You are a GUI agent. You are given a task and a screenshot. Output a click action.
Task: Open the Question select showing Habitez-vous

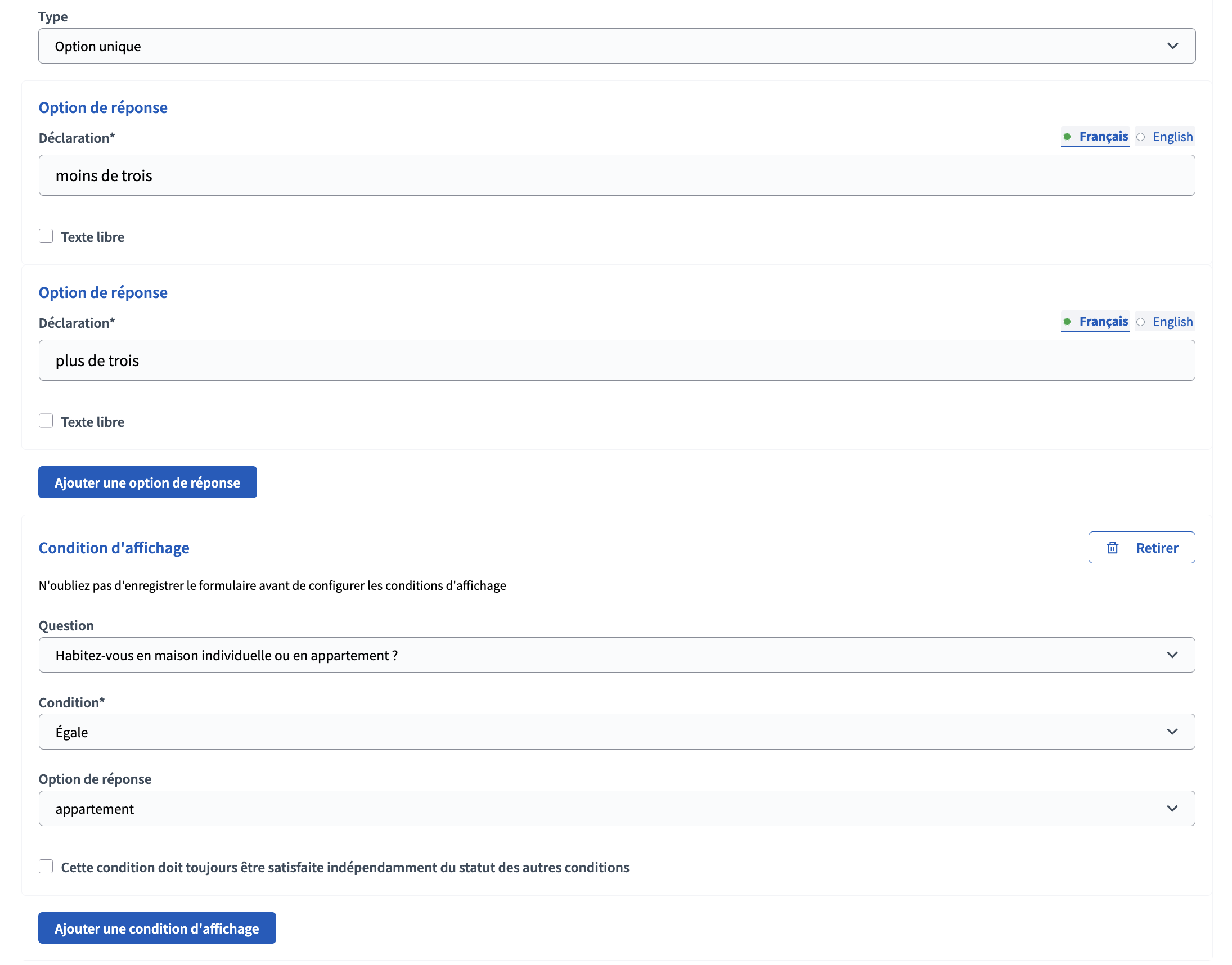point(565,655)
